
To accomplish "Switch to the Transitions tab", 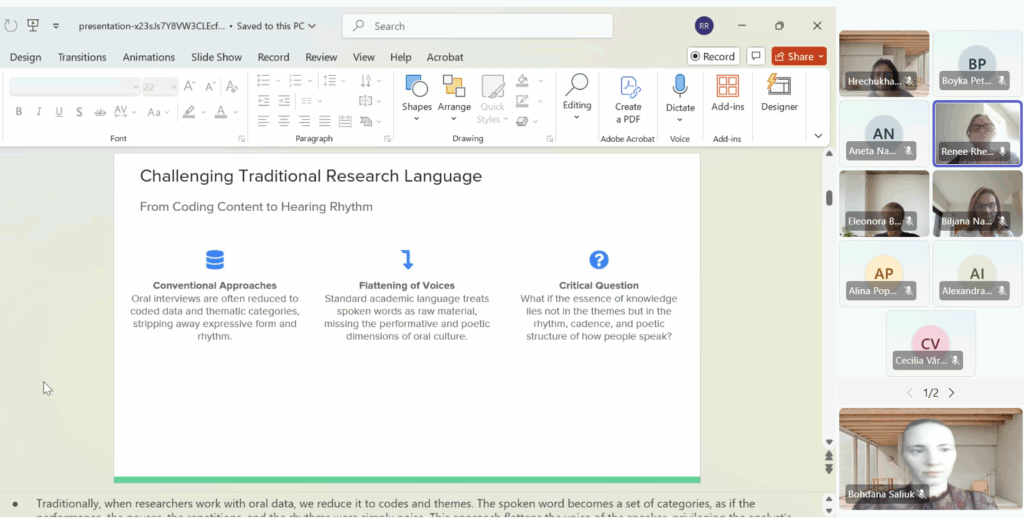I will pos(82,57).
